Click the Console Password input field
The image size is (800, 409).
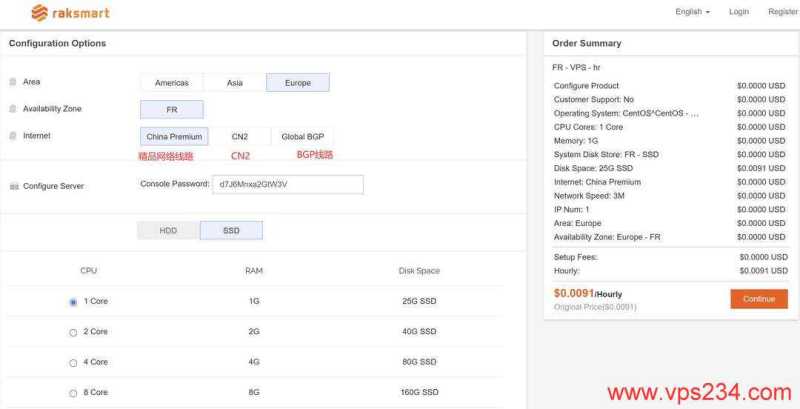(286, 185)
